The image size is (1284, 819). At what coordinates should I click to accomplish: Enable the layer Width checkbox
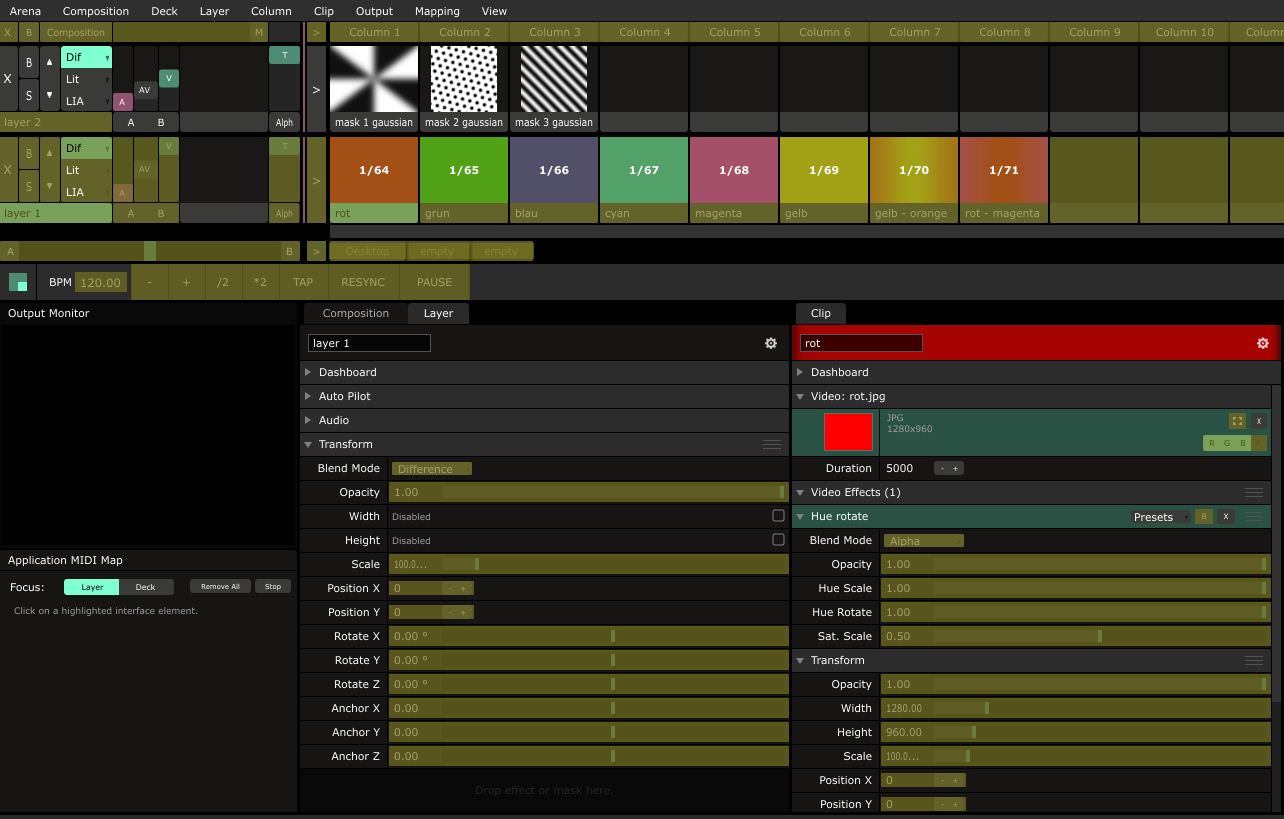coord(778,516)
